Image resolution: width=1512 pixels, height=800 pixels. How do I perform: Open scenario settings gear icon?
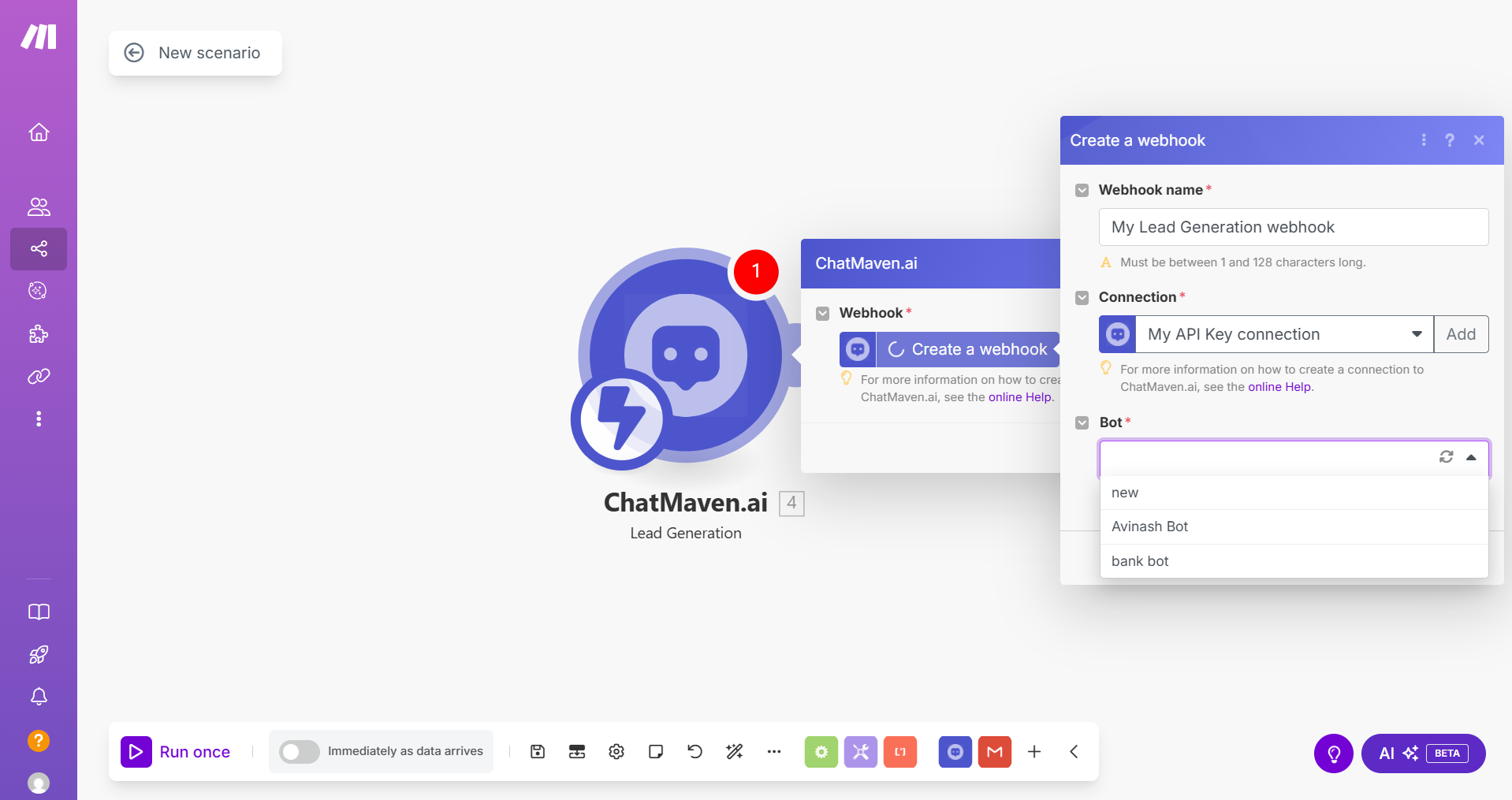point(616,752)
